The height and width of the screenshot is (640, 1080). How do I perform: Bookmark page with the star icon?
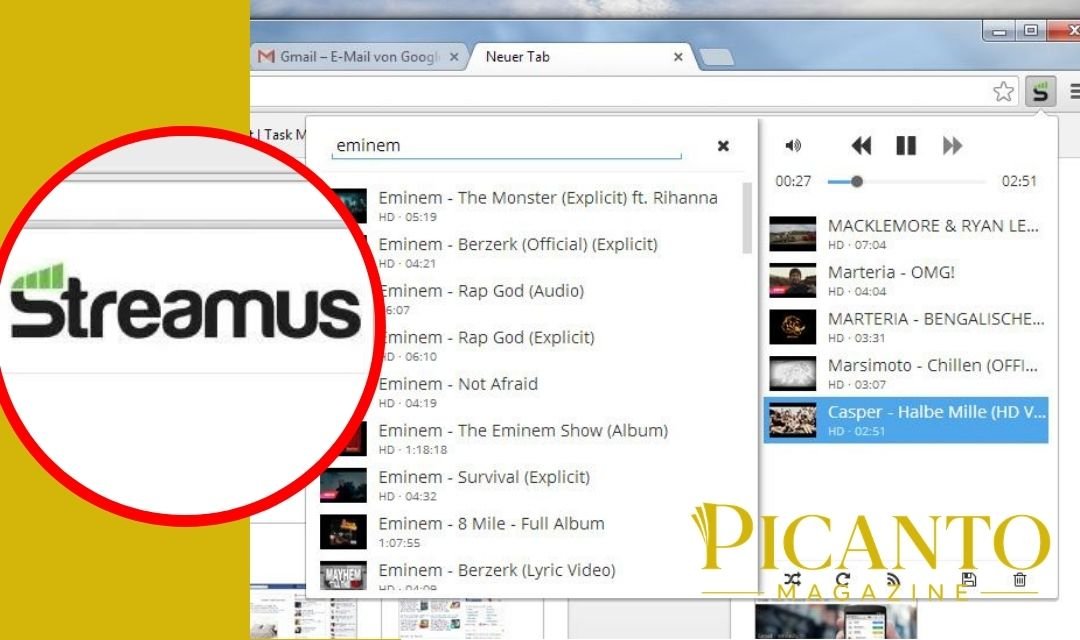[x=1004, y=92]
